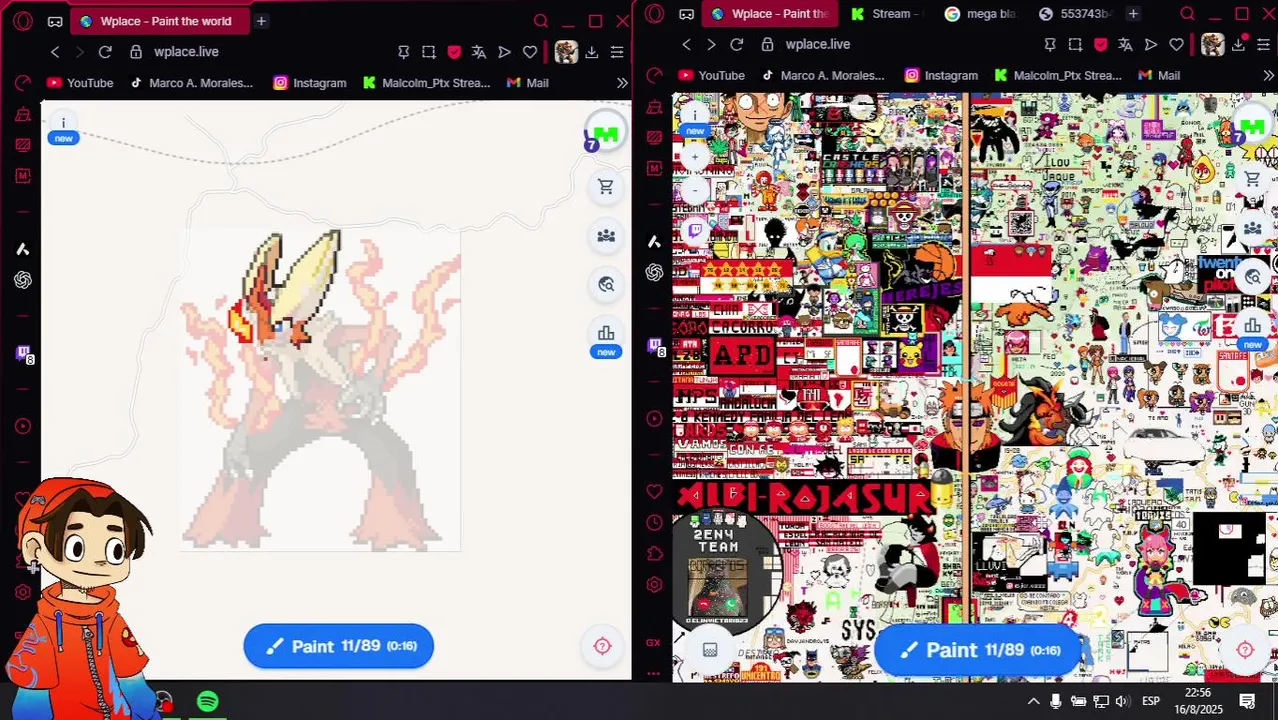Click the wplace.live address bar in right window

pyautogui.click(x=818, y=45)
